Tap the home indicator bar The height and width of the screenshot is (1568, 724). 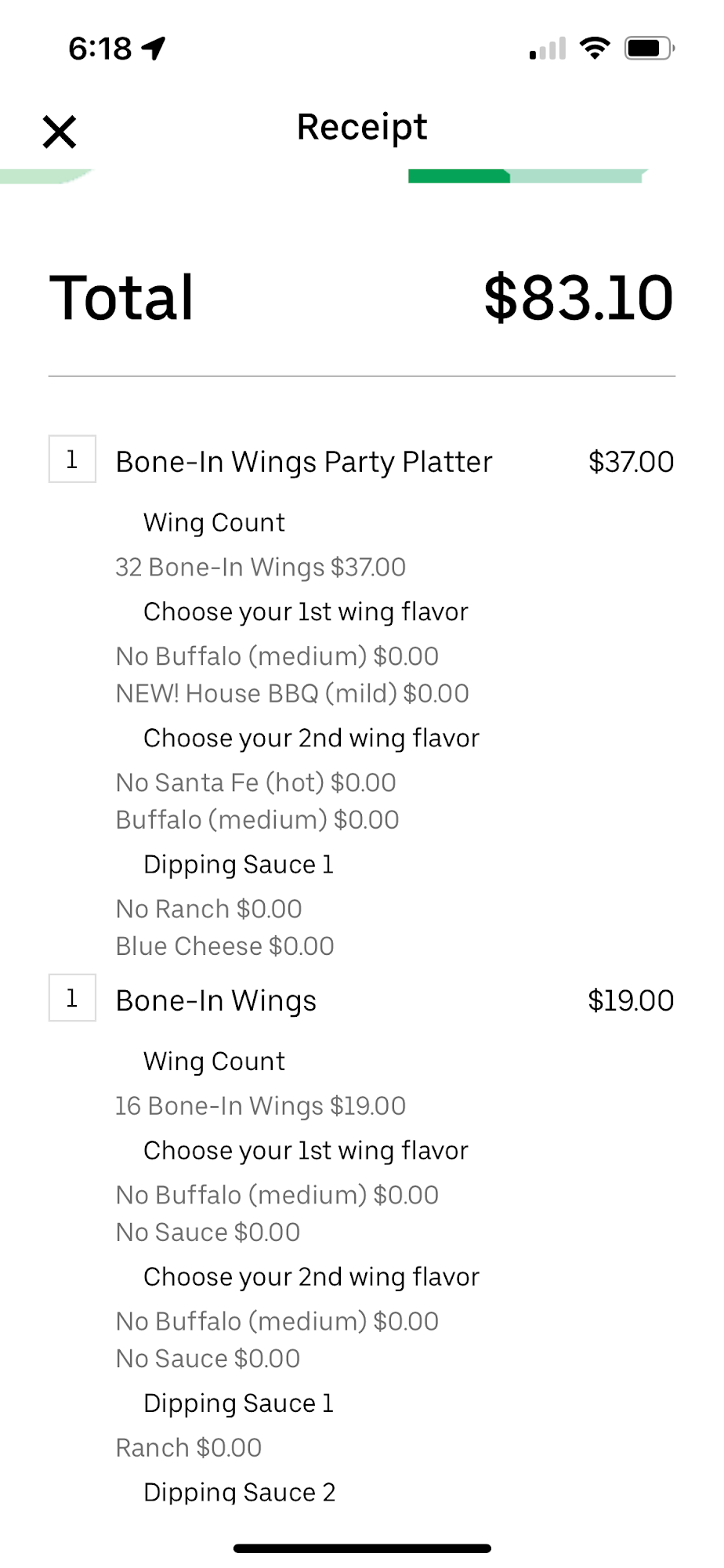coord(362,1548)
